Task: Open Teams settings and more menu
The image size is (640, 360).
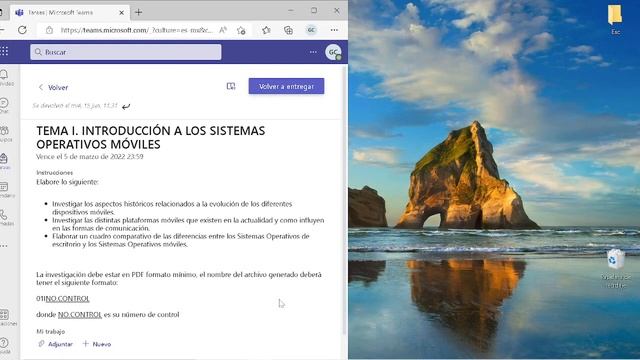Action: pyautogui.click(x=313, y=52)
